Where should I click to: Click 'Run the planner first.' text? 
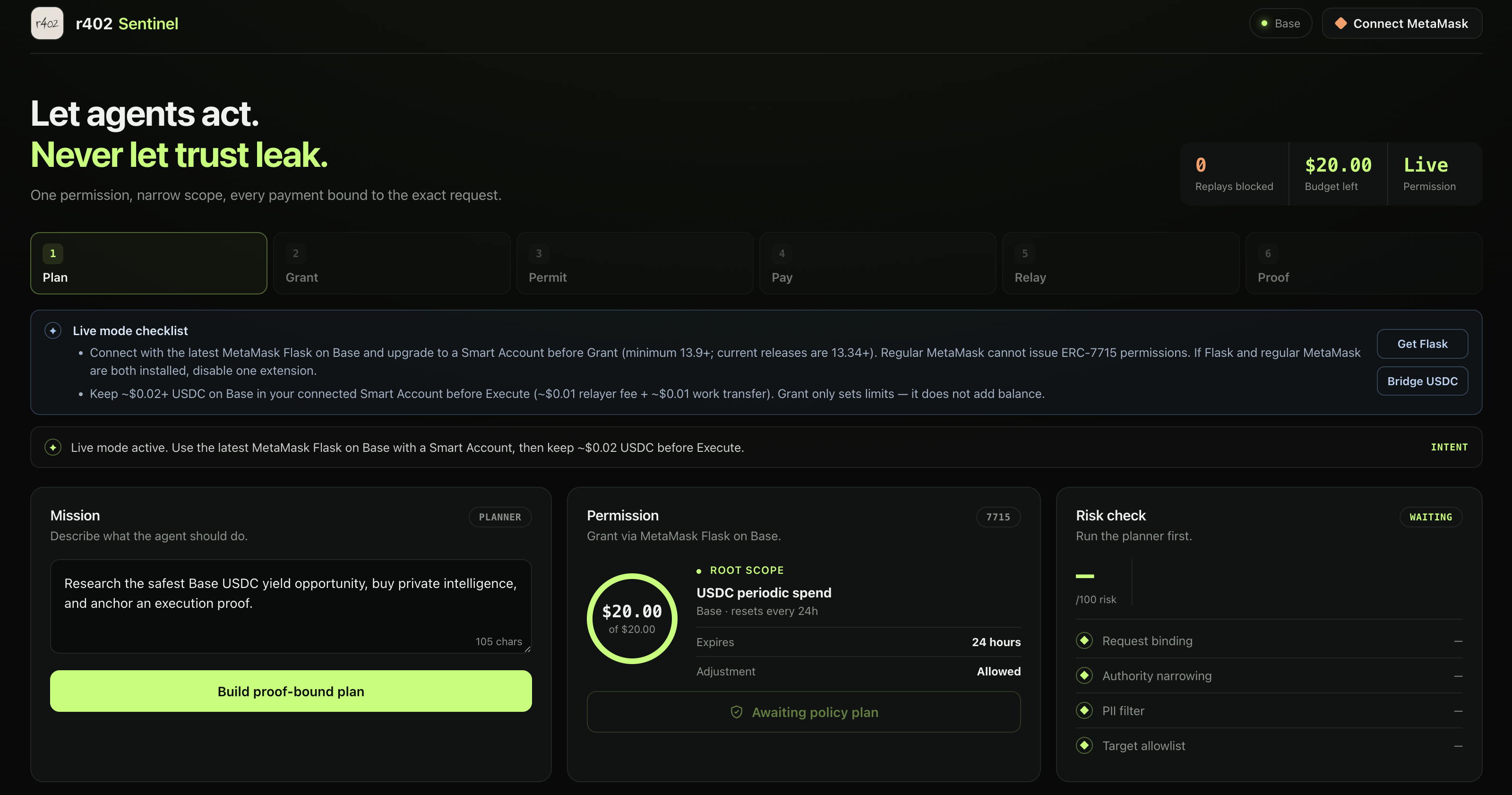(1134, 536)
